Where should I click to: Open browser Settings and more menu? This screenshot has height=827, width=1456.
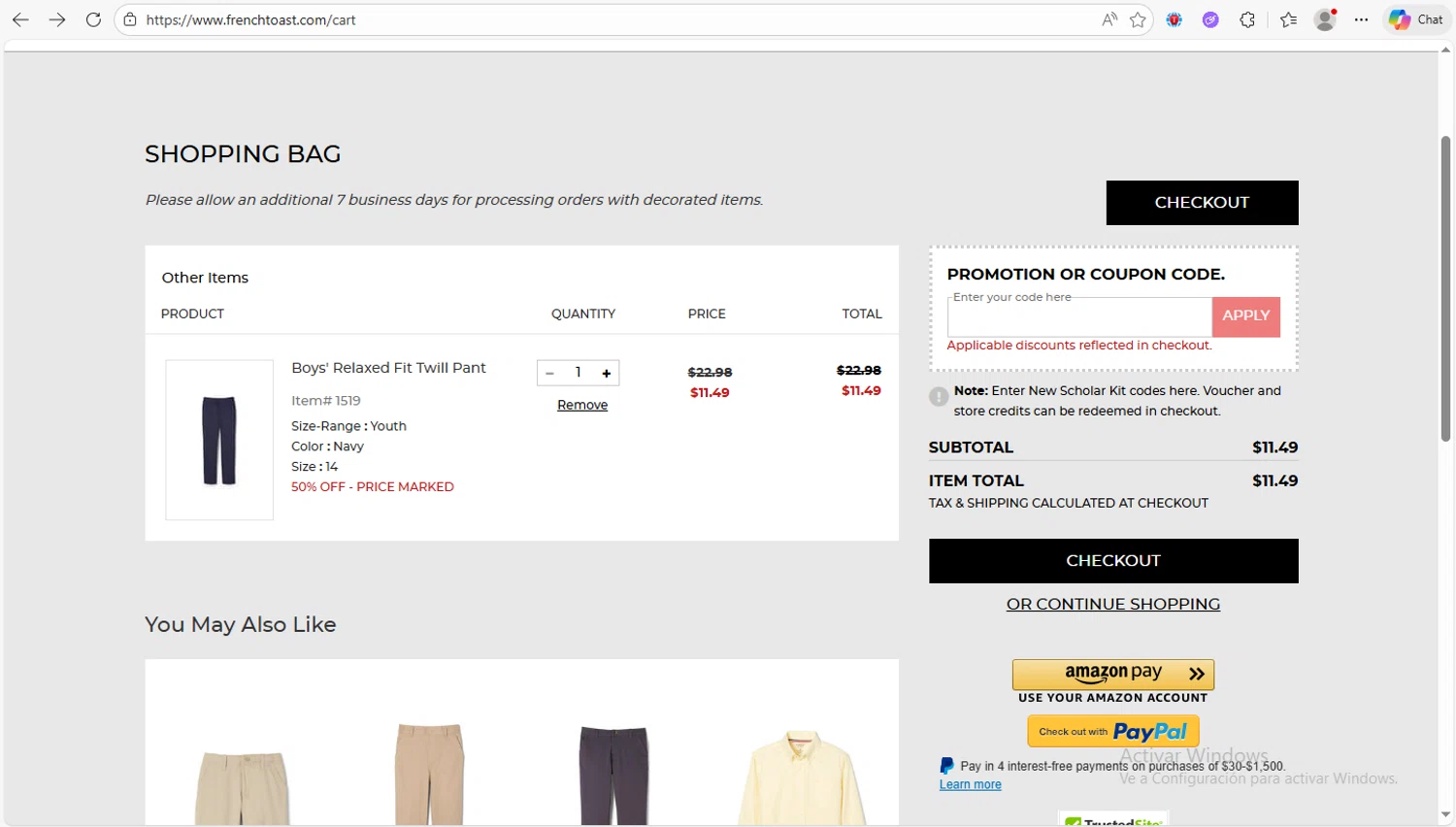click(1361, 19)
